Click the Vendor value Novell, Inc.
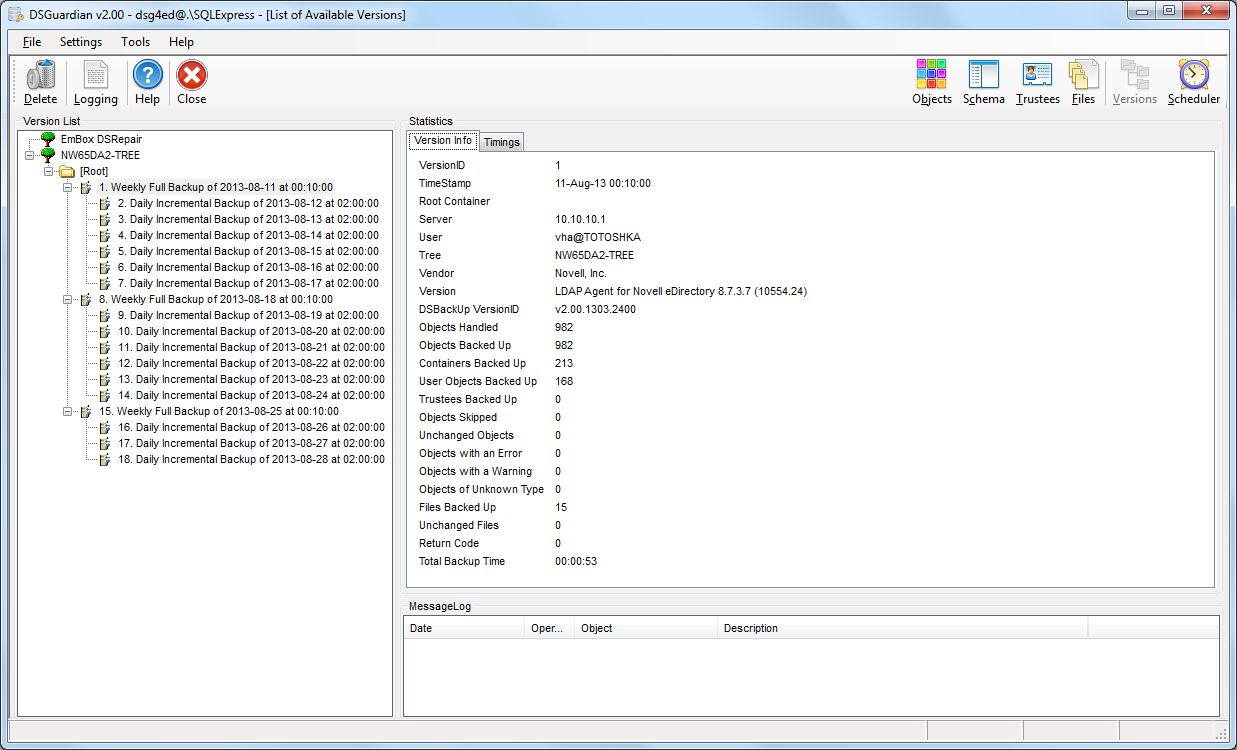Screen dimensions: 1237x750 click(x=581, y=273)
